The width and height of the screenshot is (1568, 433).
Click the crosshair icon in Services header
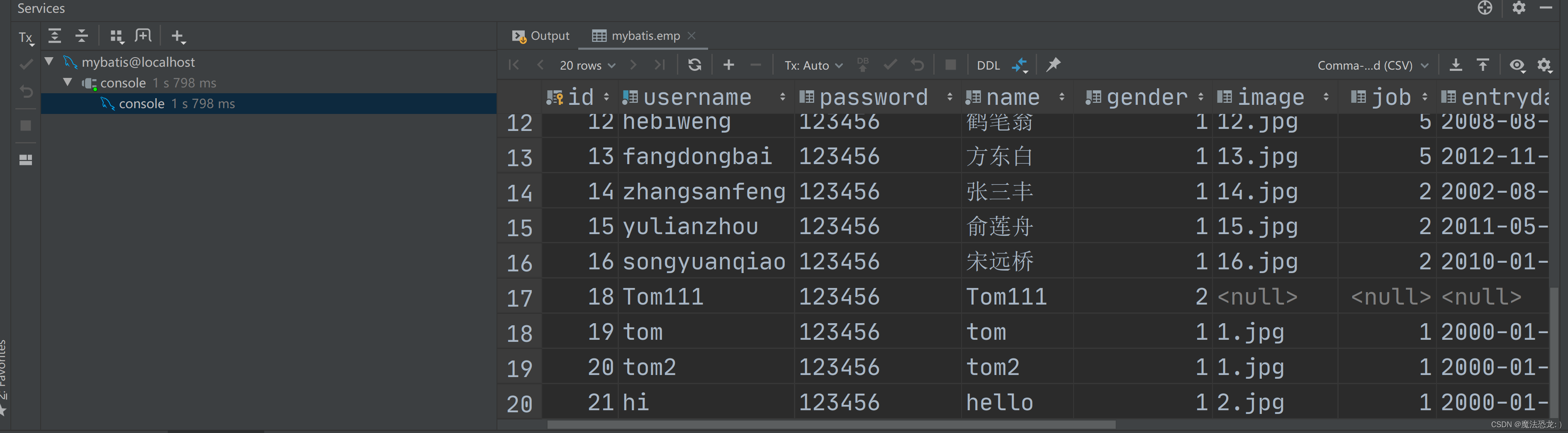(1485, 8)
